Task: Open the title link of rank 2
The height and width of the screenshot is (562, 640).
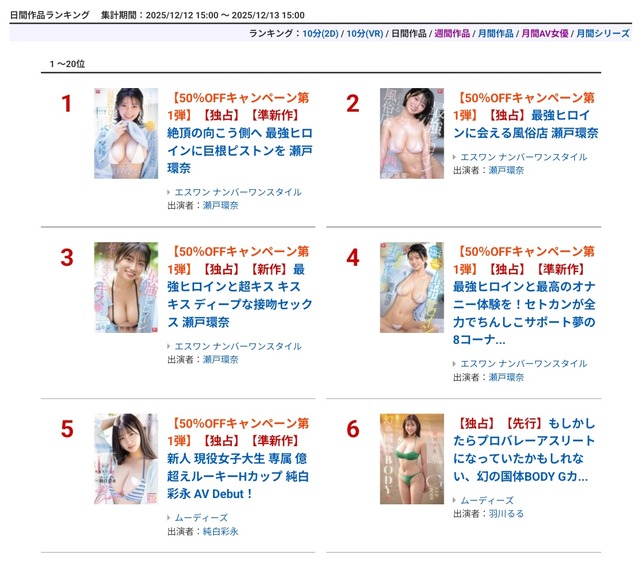Action: (525, 116)
